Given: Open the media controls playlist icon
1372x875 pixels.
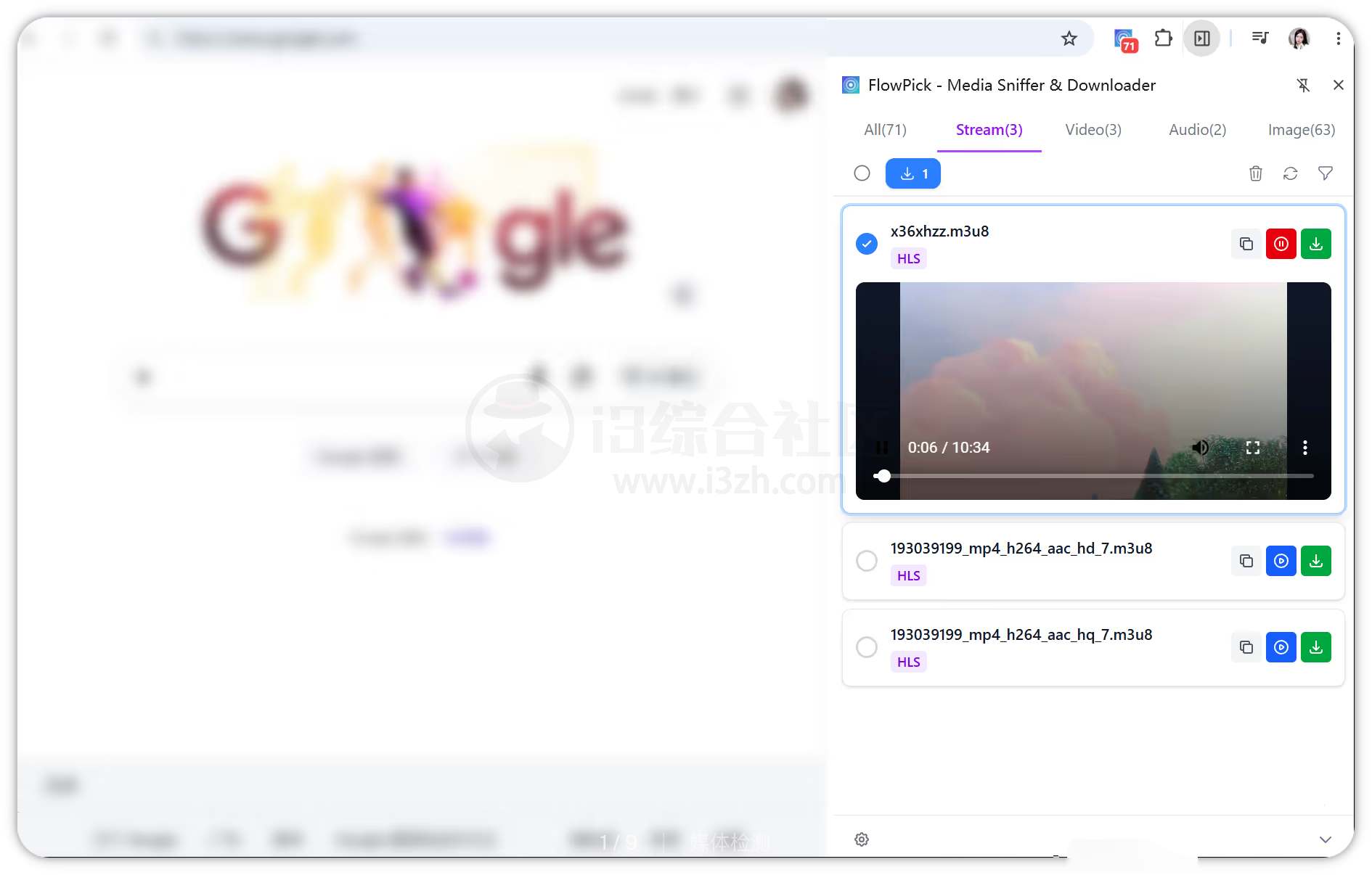Looking at the screenshot, I should pos(1260,38).
